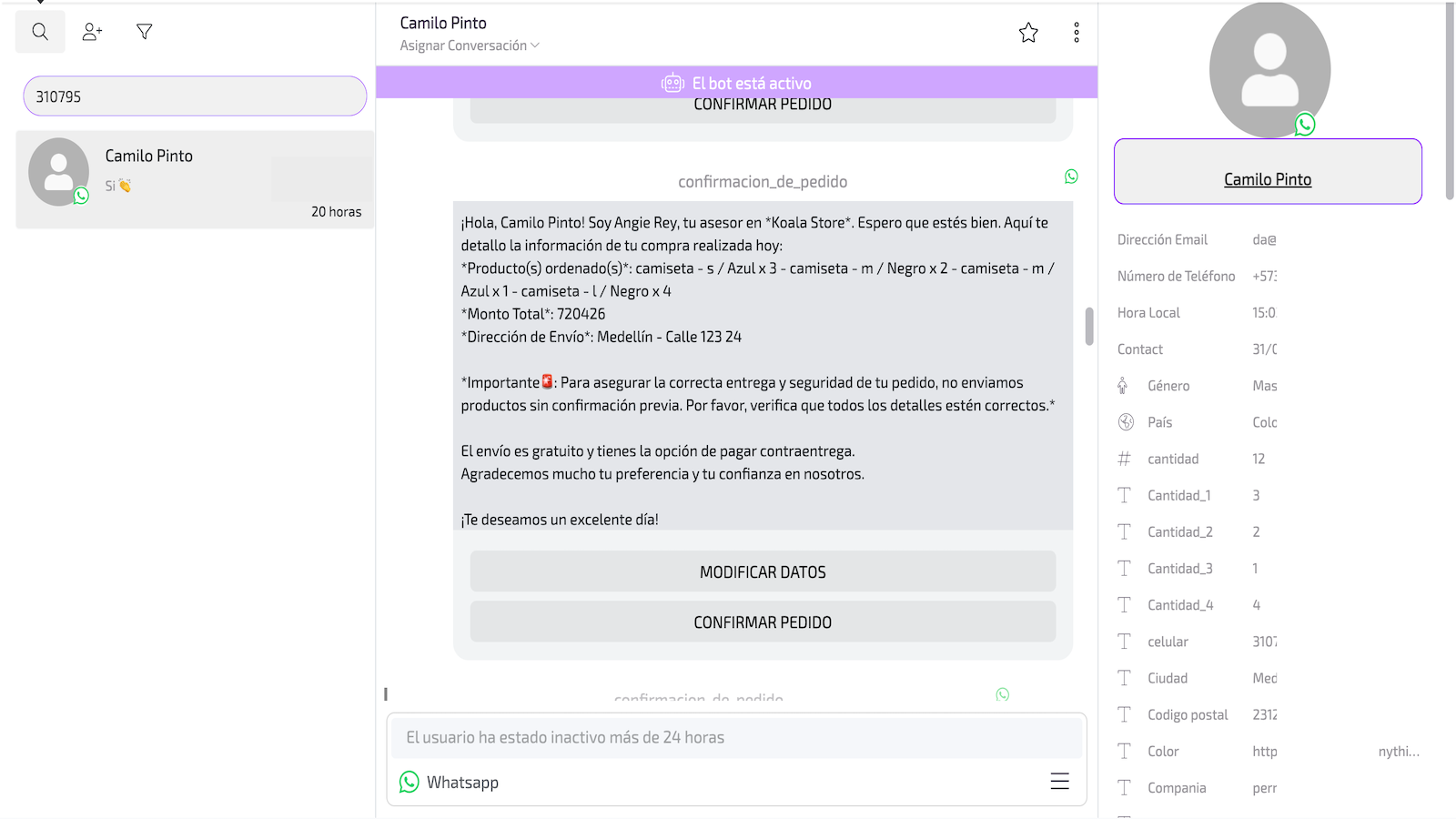Screen dimensions: 1456x819
Task: Click the Género field icon
Action: click(1123, 386)
